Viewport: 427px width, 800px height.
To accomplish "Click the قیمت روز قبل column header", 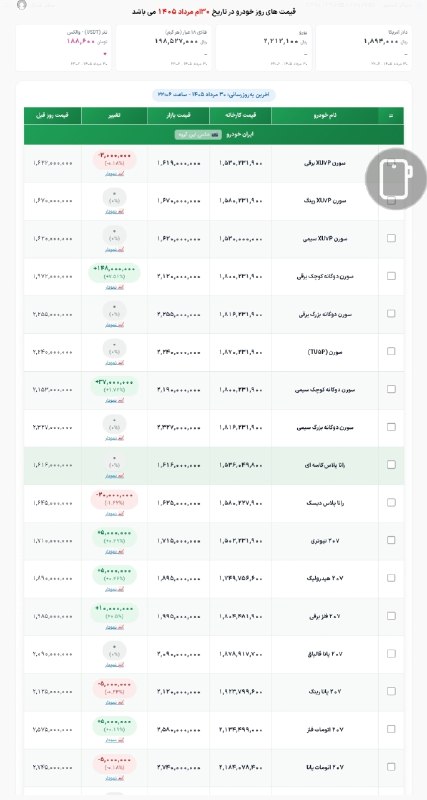I will click(x=53, y=116).
